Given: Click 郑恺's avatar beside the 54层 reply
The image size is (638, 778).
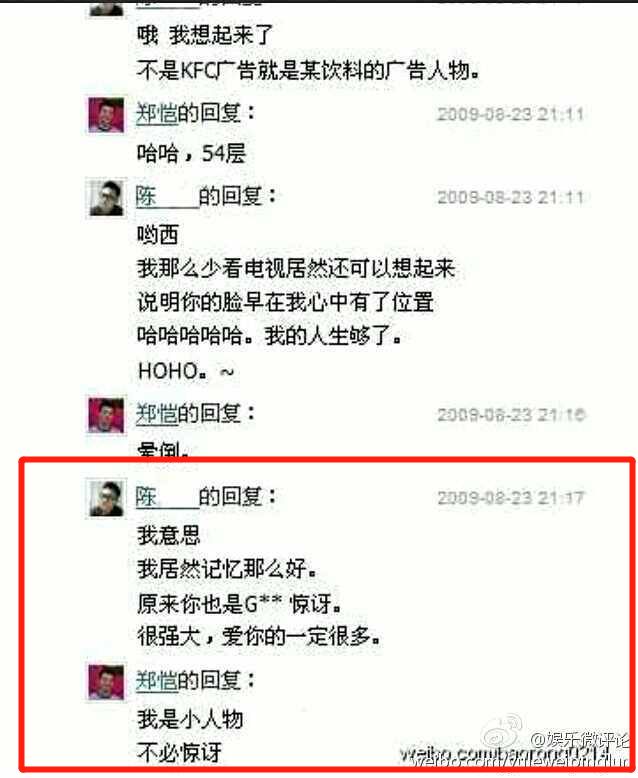Looking at the screenshot, I should tap(106, 115).
